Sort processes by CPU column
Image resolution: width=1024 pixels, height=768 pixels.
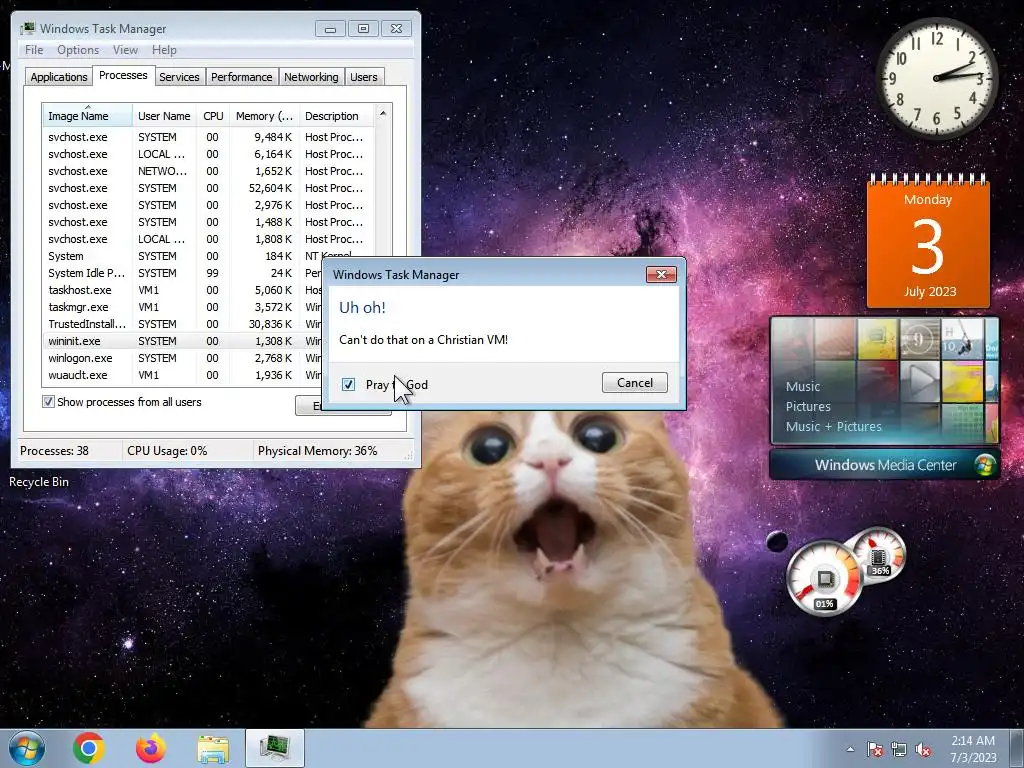[213, 116]
